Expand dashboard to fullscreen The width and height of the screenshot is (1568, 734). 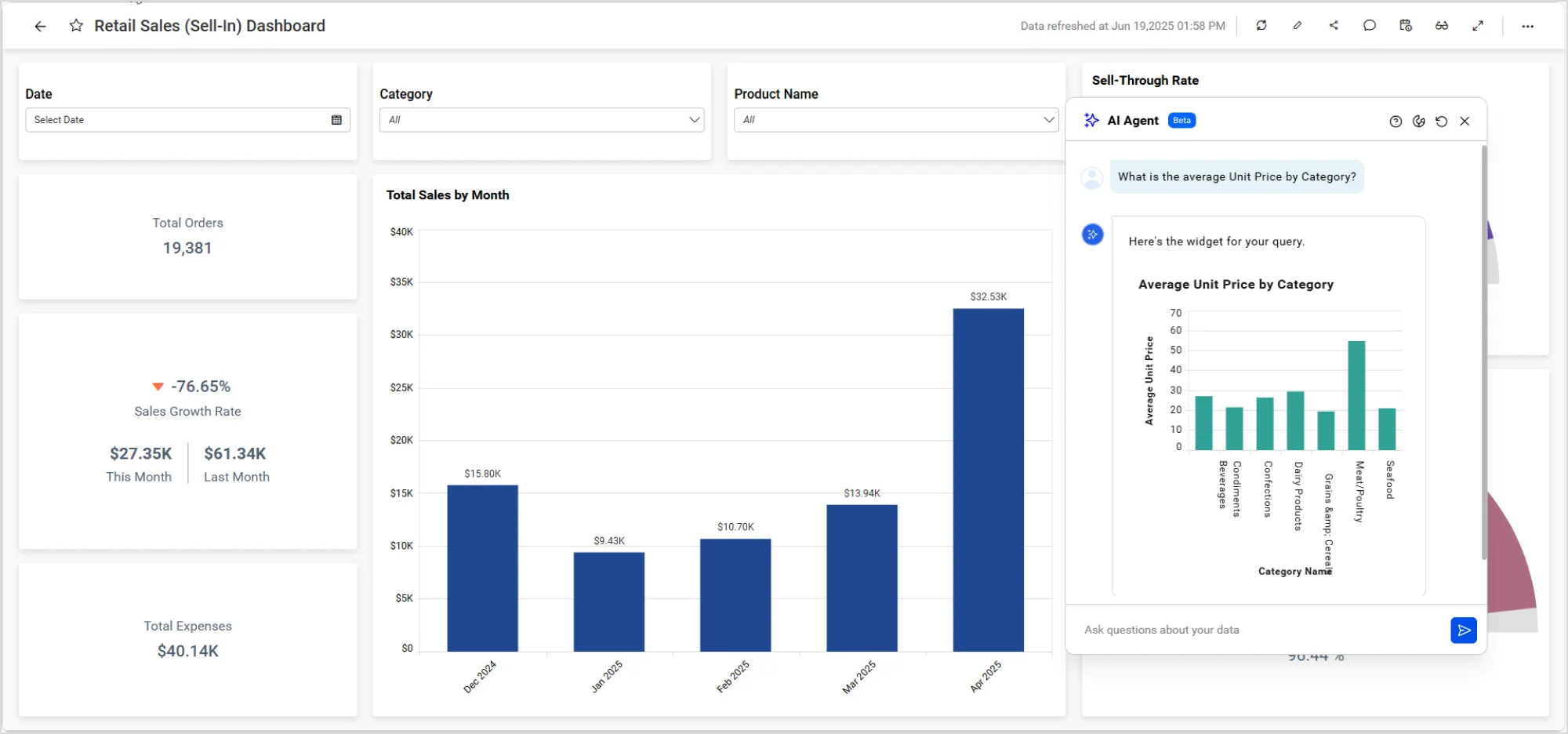coord(1479,26)
